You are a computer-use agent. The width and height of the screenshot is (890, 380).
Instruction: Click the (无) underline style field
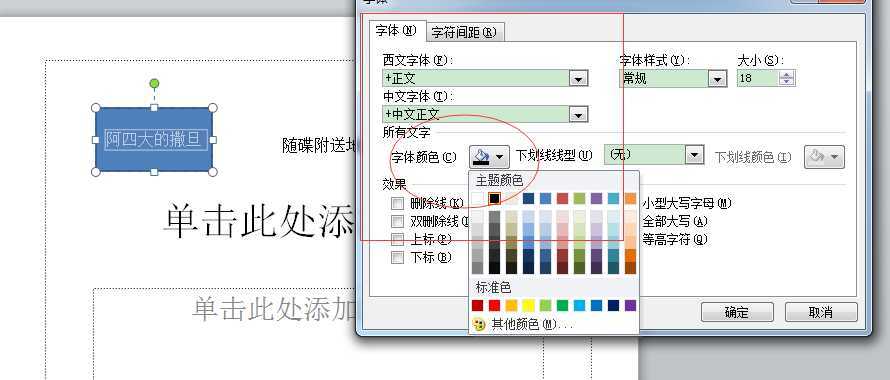tap(645, 155)
